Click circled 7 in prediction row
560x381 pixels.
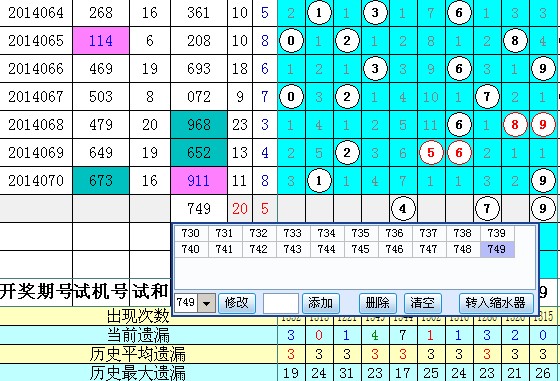(x=487, y=209)
